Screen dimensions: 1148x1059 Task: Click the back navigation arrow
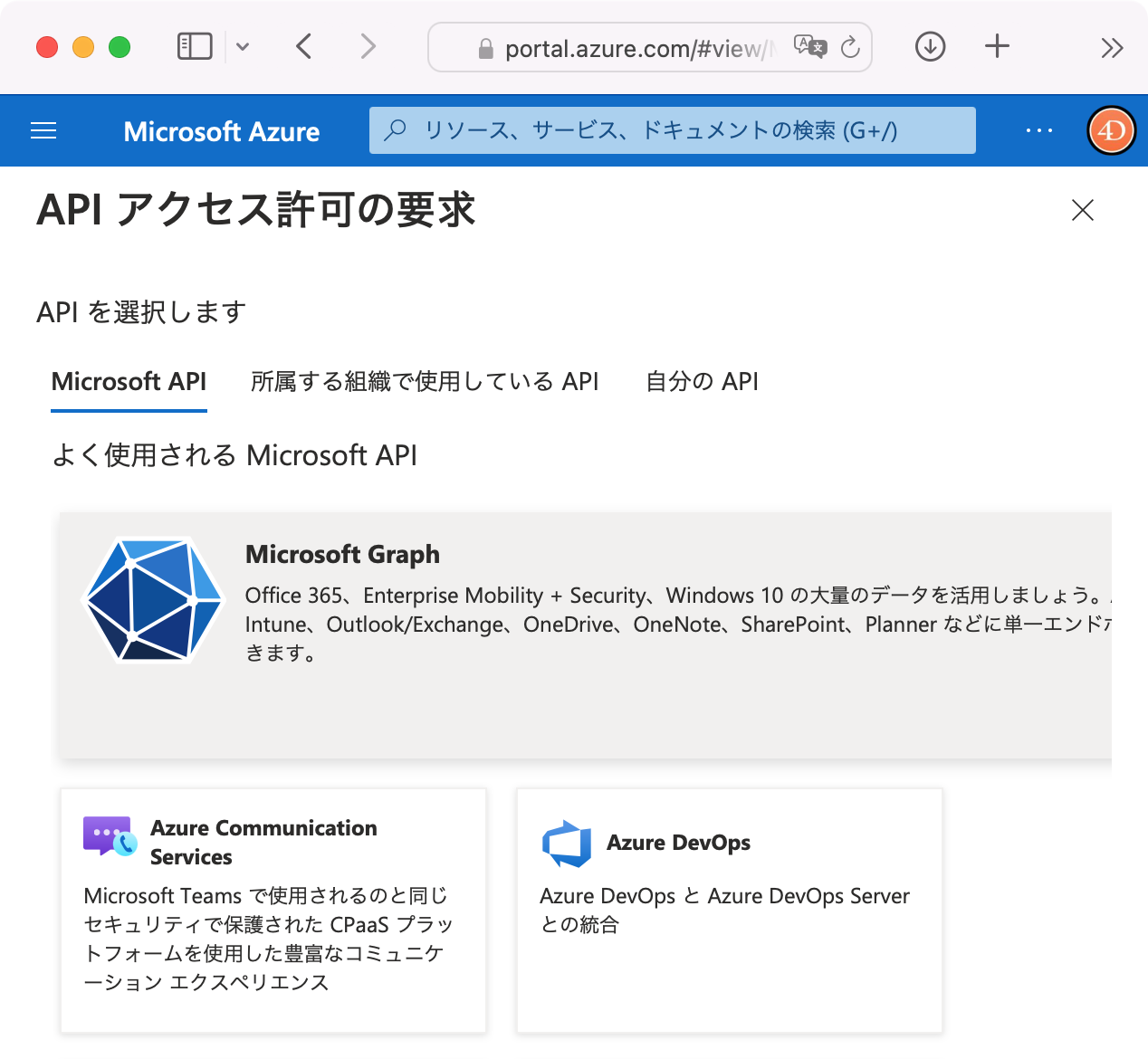pyautogui.click(x=303, y=46)
